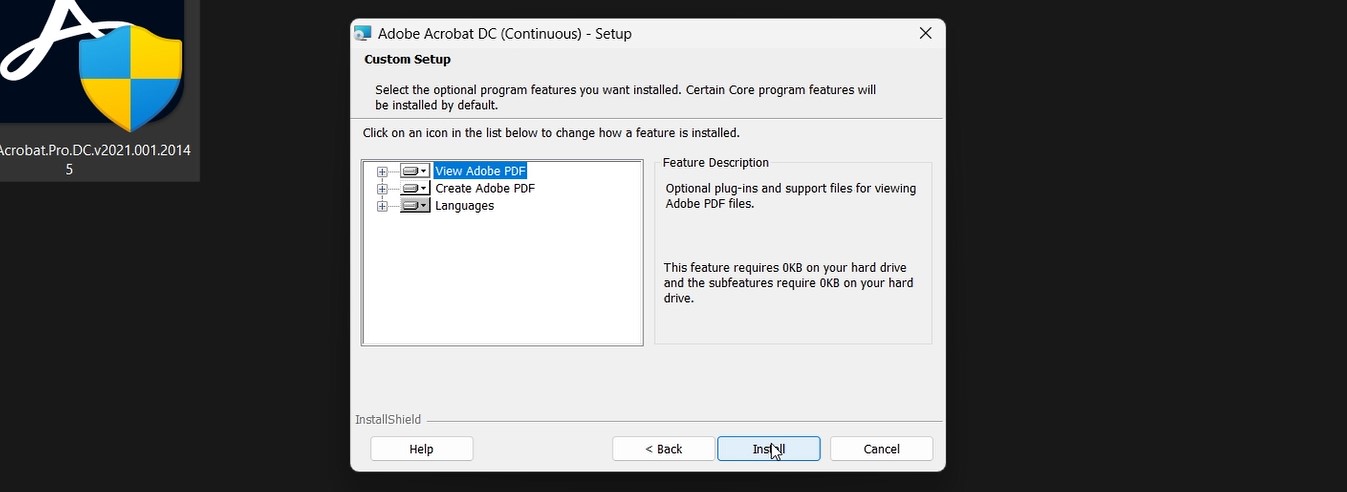The image size is (1347, 492).
Task: Cancel the setup wizard
Action: tap(881, 449)
